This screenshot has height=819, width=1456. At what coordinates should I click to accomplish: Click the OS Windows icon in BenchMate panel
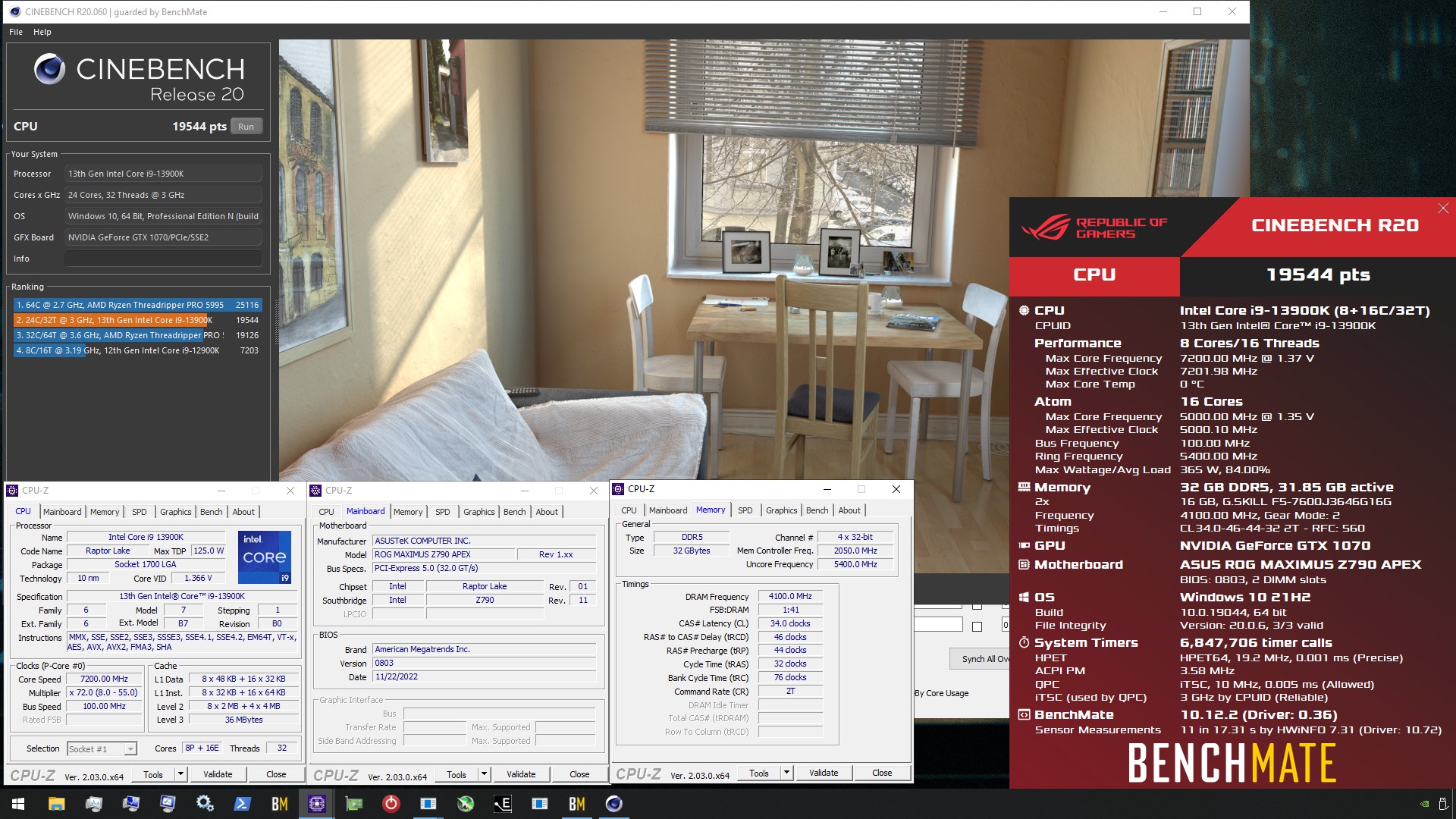click(1024, 598)
